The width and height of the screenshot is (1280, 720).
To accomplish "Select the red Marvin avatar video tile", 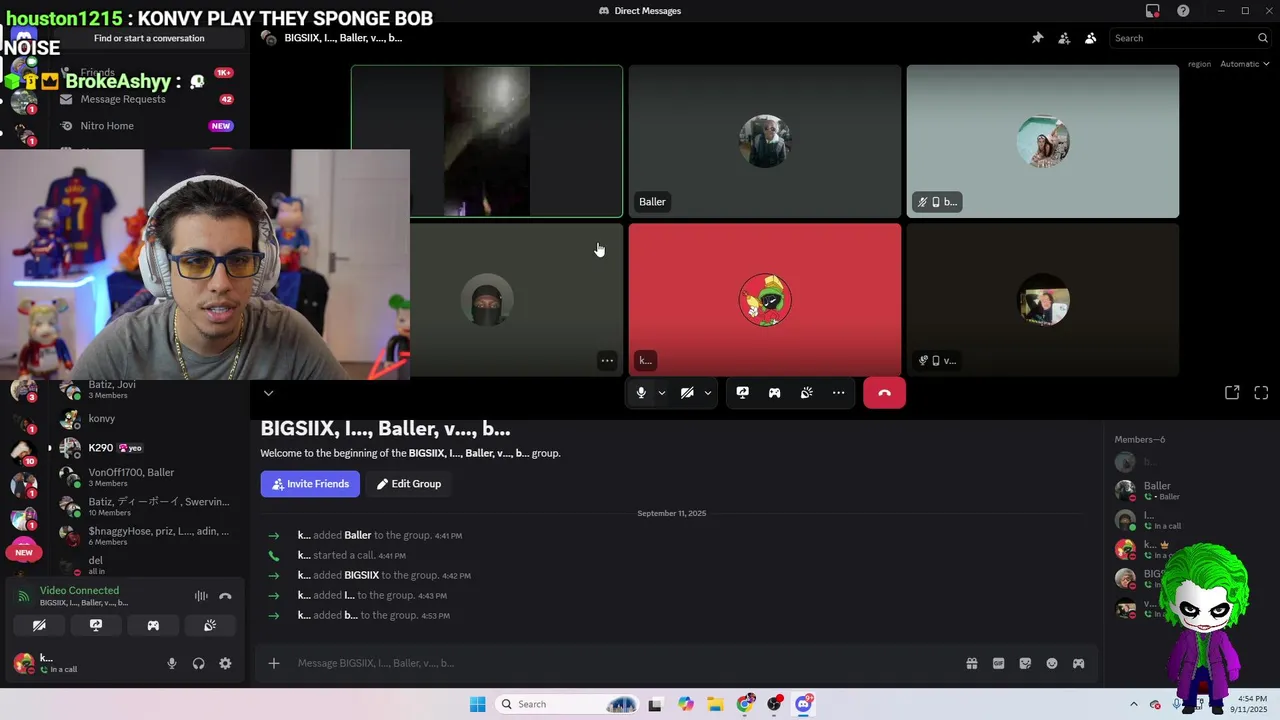I will [765, 300].
